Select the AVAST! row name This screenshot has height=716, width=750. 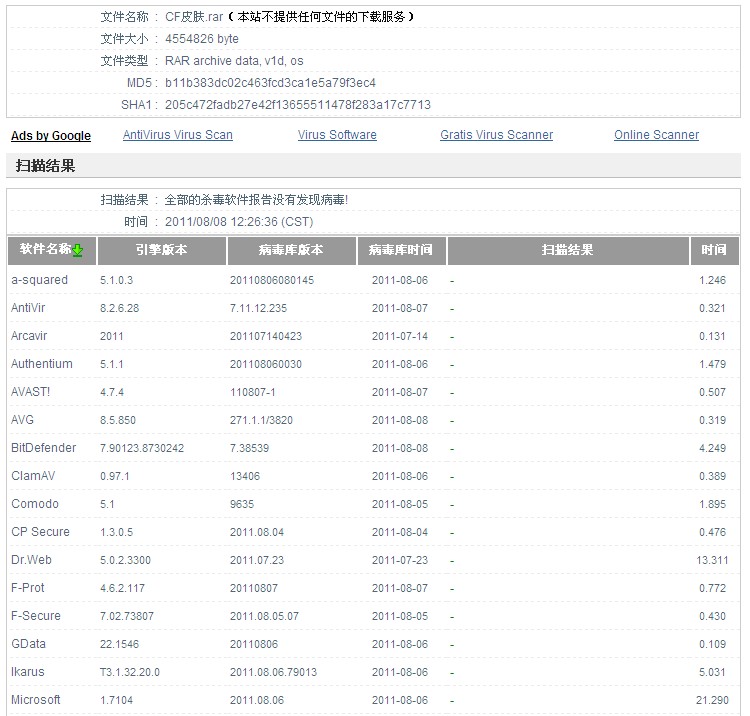[30, 392]
